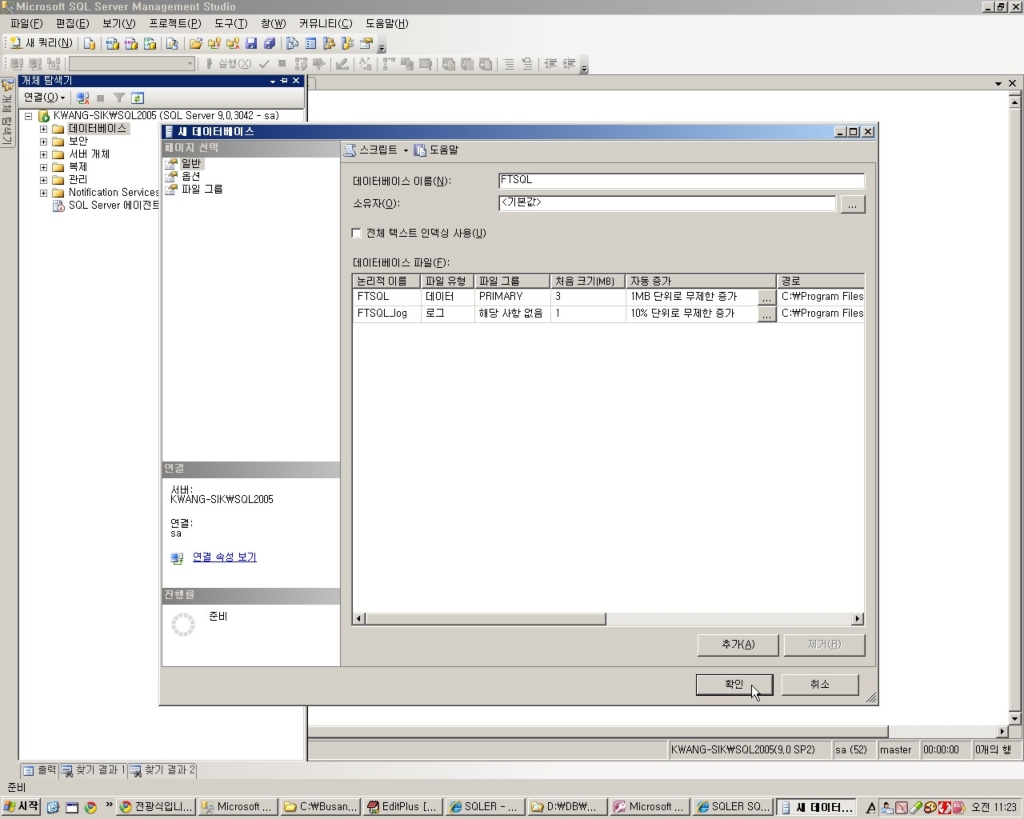Click the Properties Window toolbar icon
Viewport: 1024px width, 819px height.
pos(366,44)
